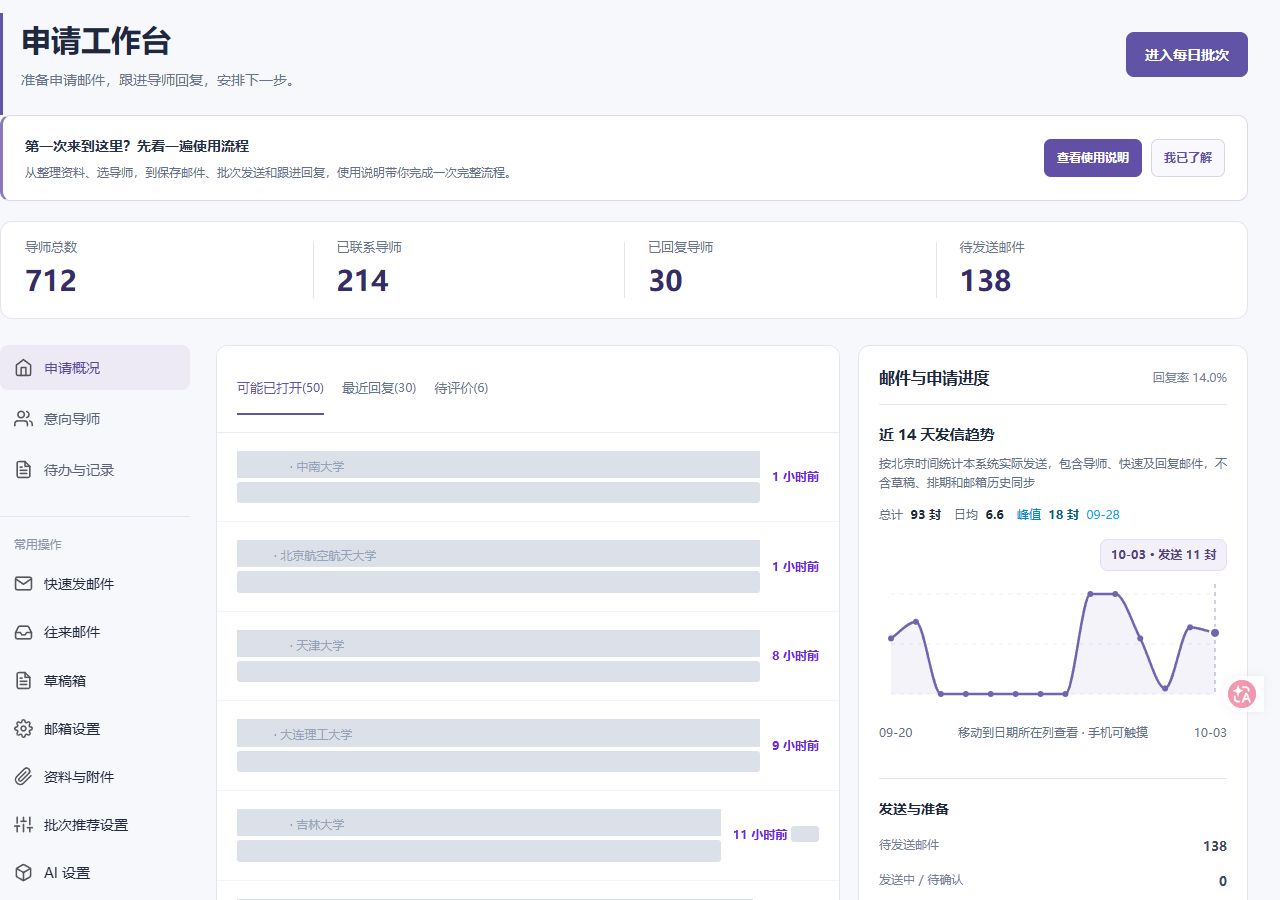Switch to the 待评价(6) tab
The height and width of the screenshot is (900, 1280).
click(x=461, y=388)
